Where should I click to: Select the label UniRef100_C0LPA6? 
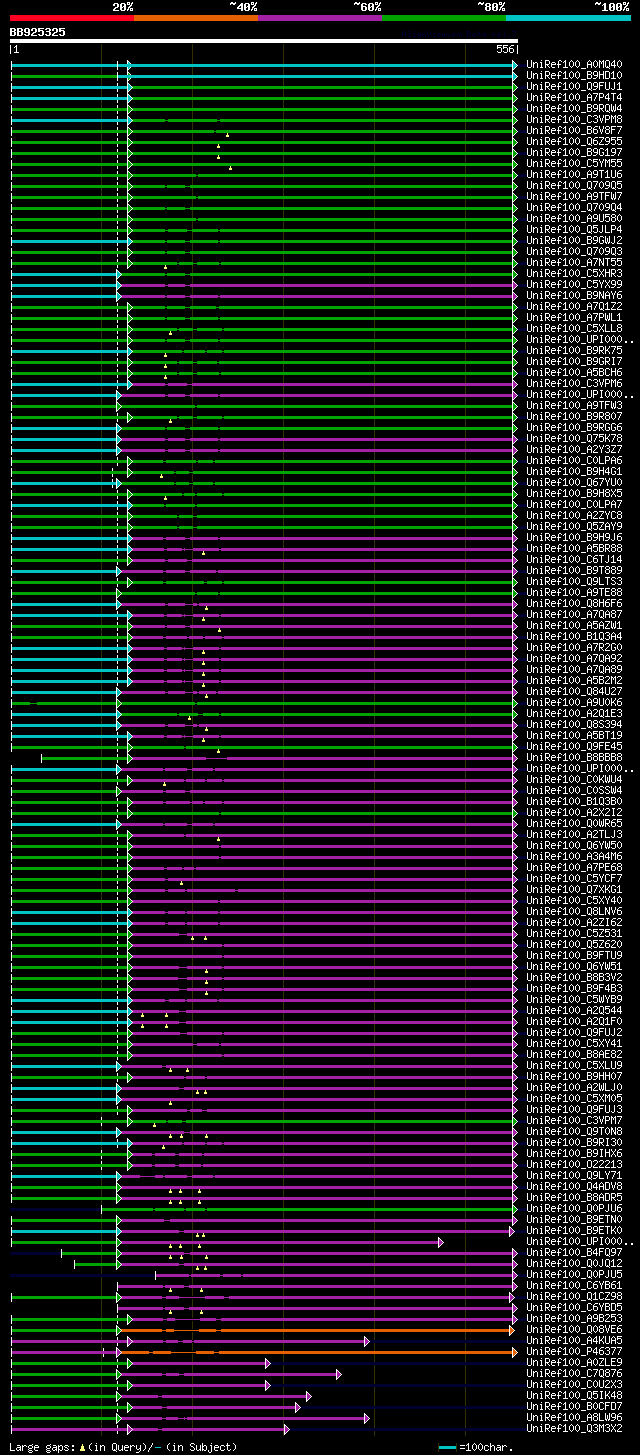(x=574, y=460)
